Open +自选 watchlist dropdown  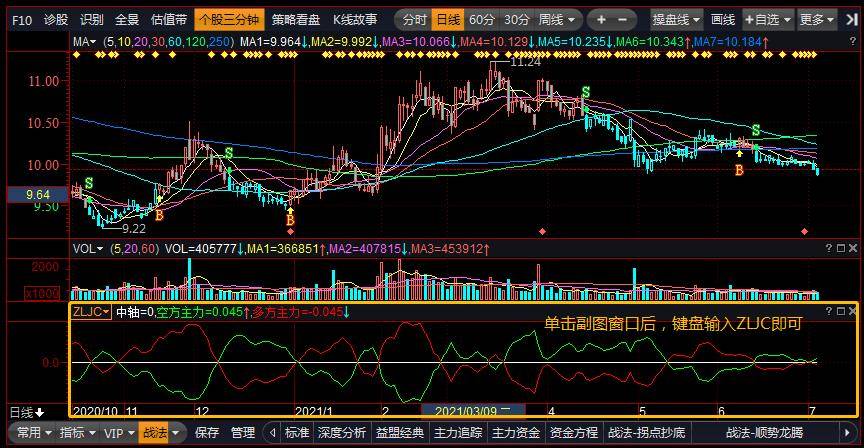(x=768, y=20)
